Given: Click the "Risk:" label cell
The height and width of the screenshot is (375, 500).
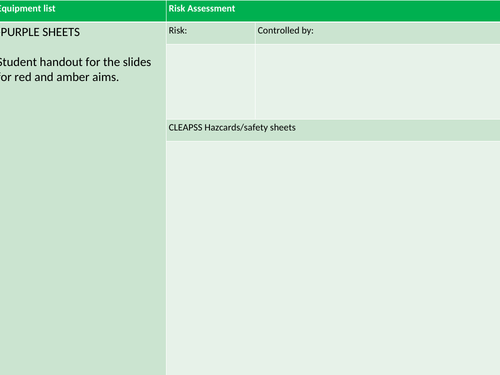Looking at the screenshot, I should tap(211, 33).
